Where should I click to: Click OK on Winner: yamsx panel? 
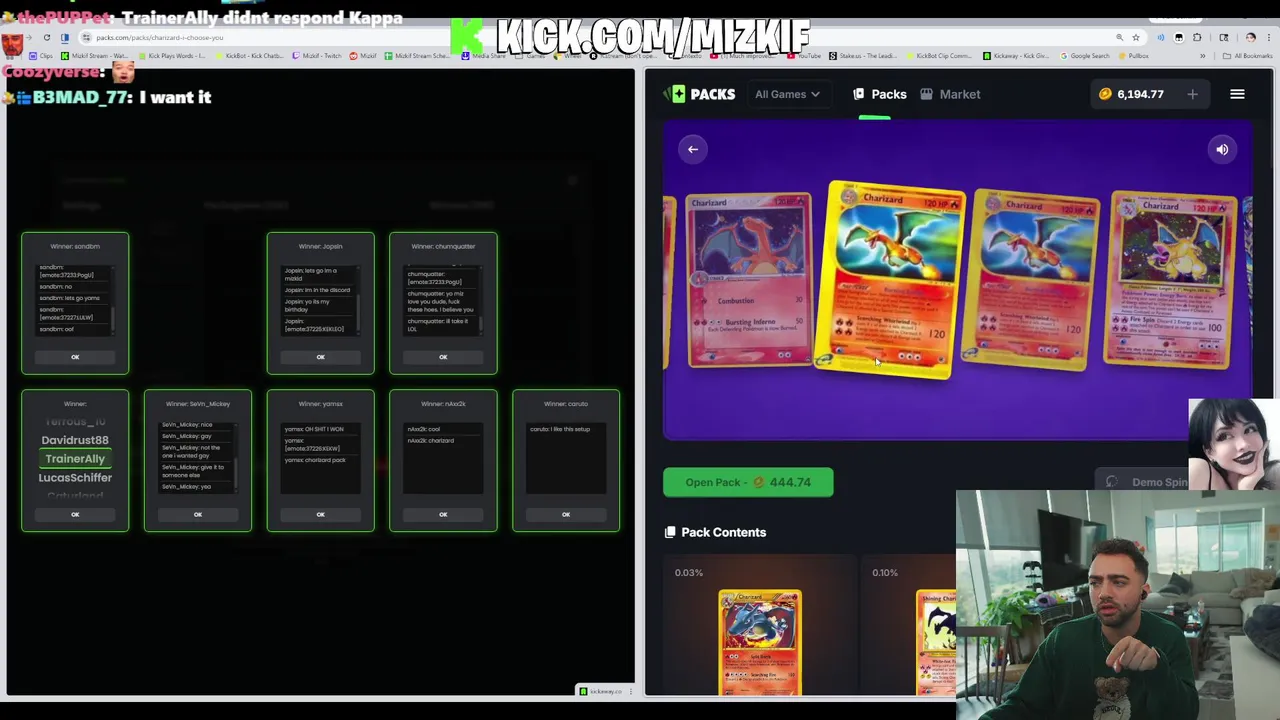tap(320, 514)
